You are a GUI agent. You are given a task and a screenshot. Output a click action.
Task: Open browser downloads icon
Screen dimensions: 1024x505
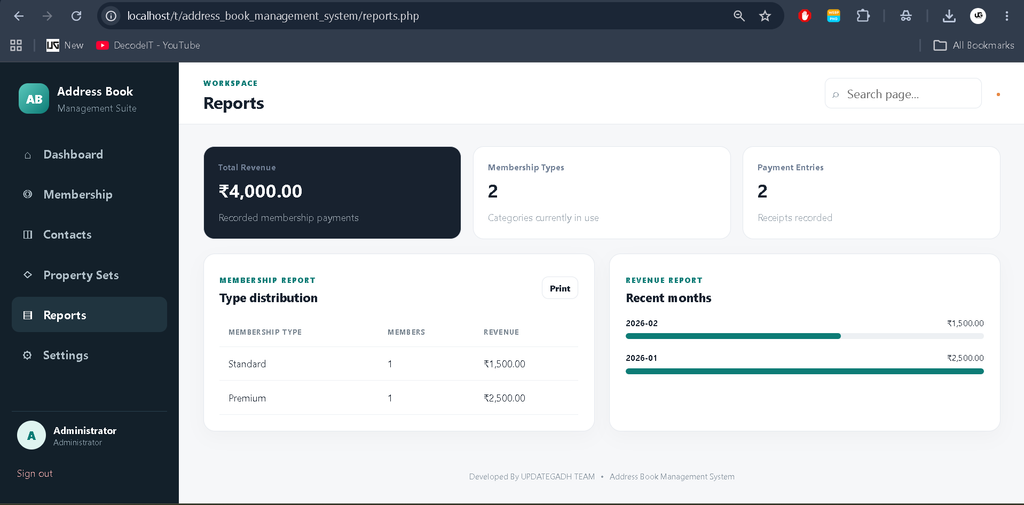(x=949, y=16)
